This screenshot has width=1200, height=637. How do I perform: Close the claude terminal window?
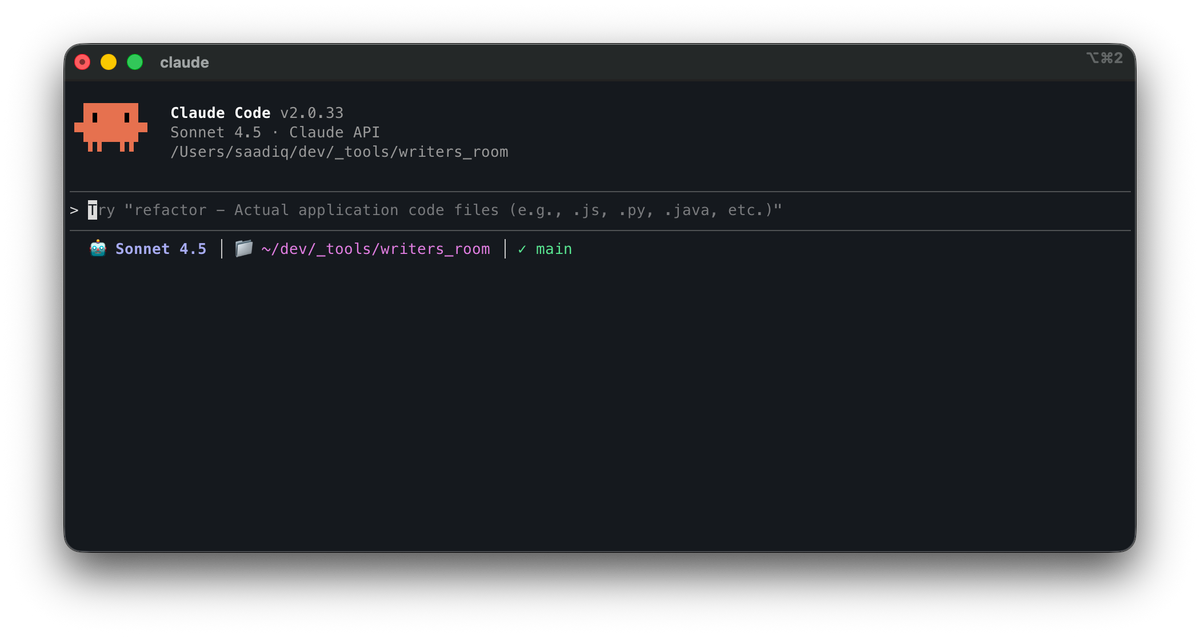[x=83, y=62]
